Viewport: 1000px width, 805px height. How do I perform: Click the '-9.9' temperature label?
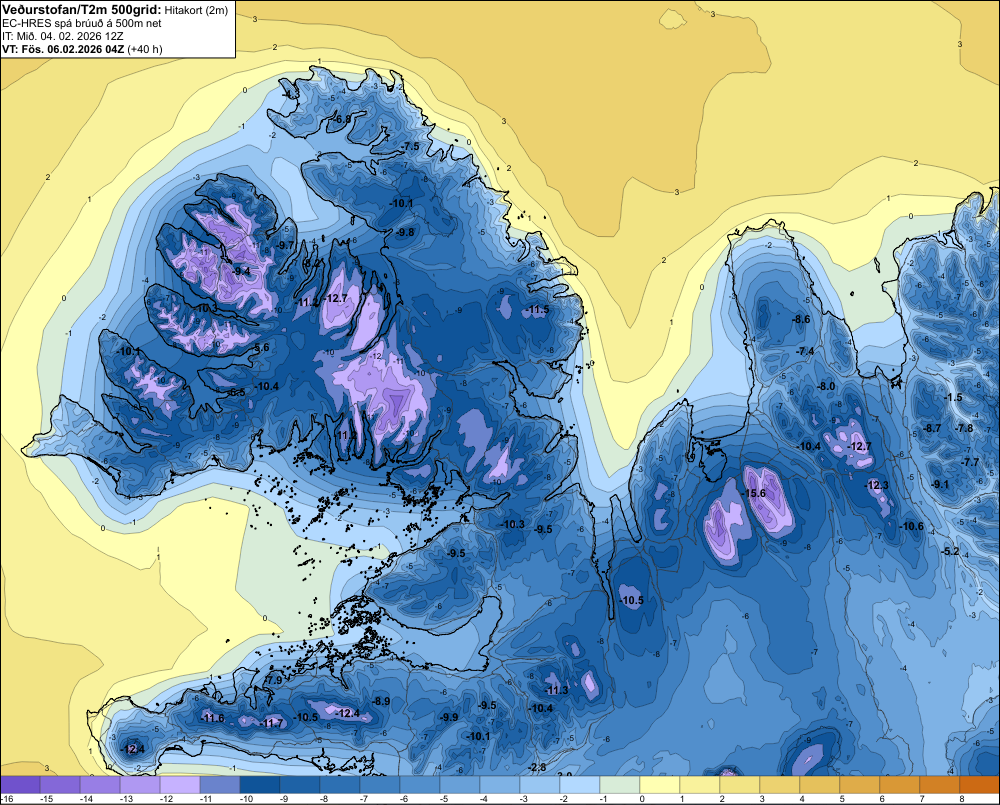(x=449, y=718)
